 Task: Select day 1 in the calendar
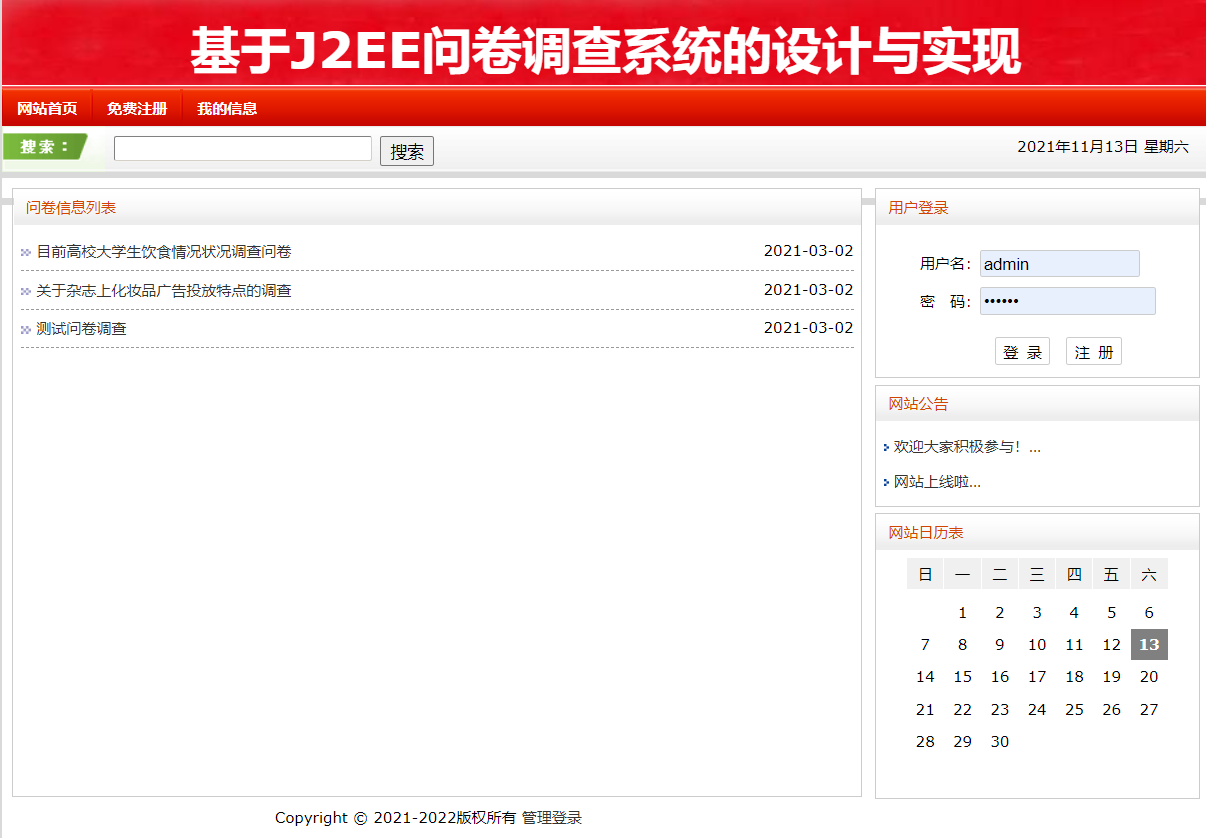[962, 613]
